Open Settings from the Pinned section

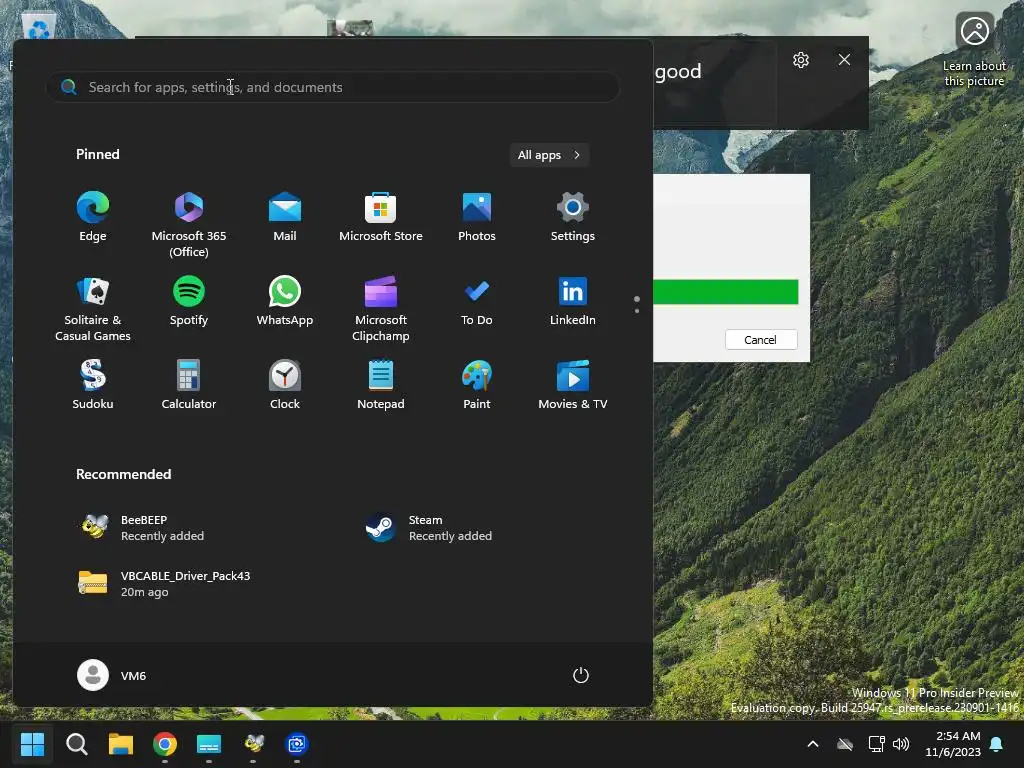[573, 217]
